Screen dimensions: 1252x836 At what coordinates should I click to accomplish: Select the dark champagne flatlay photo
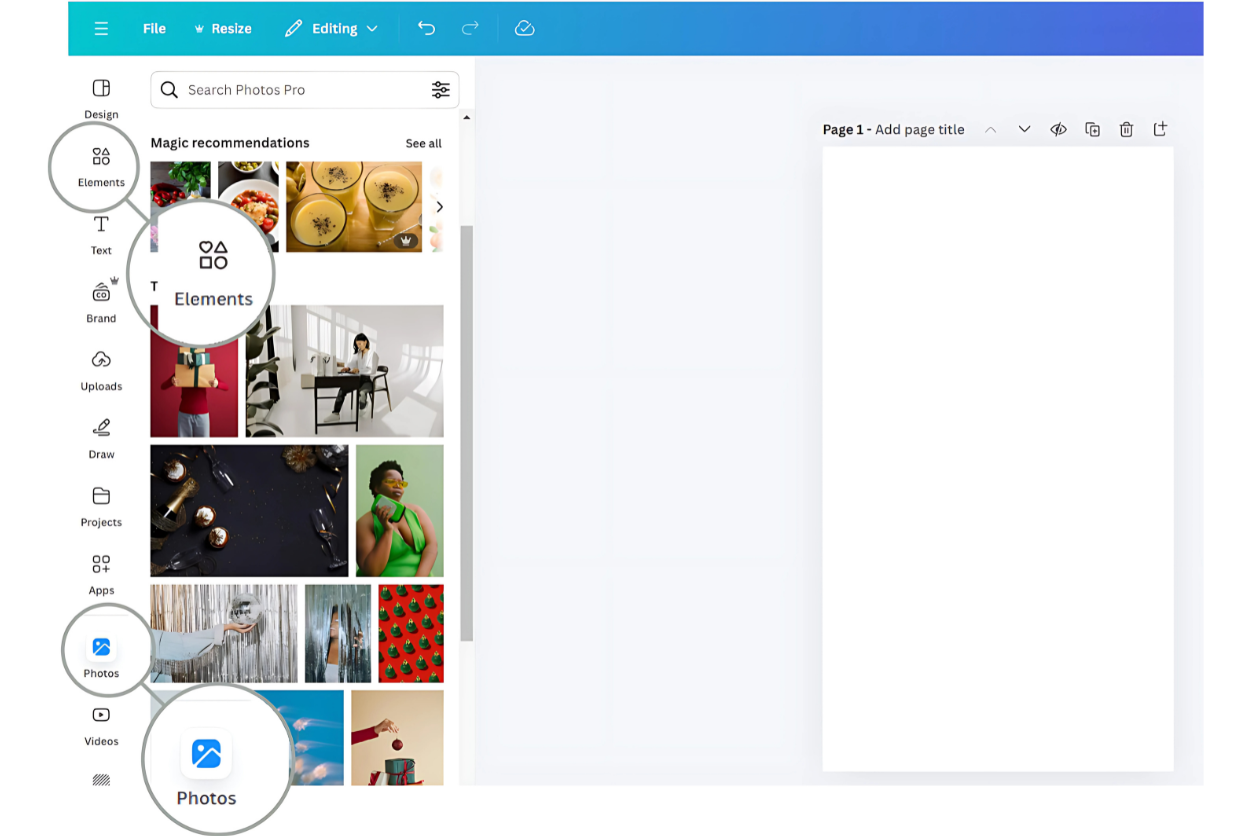[x=249, y=511]
